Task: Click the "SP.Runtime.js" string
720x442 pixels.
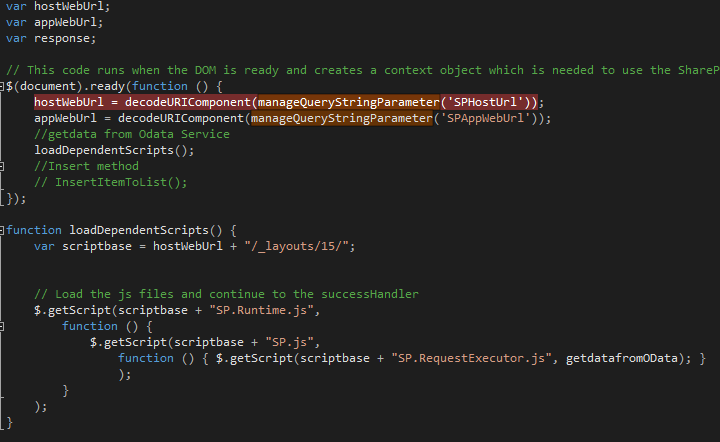Action: click(x=261, y=310)
